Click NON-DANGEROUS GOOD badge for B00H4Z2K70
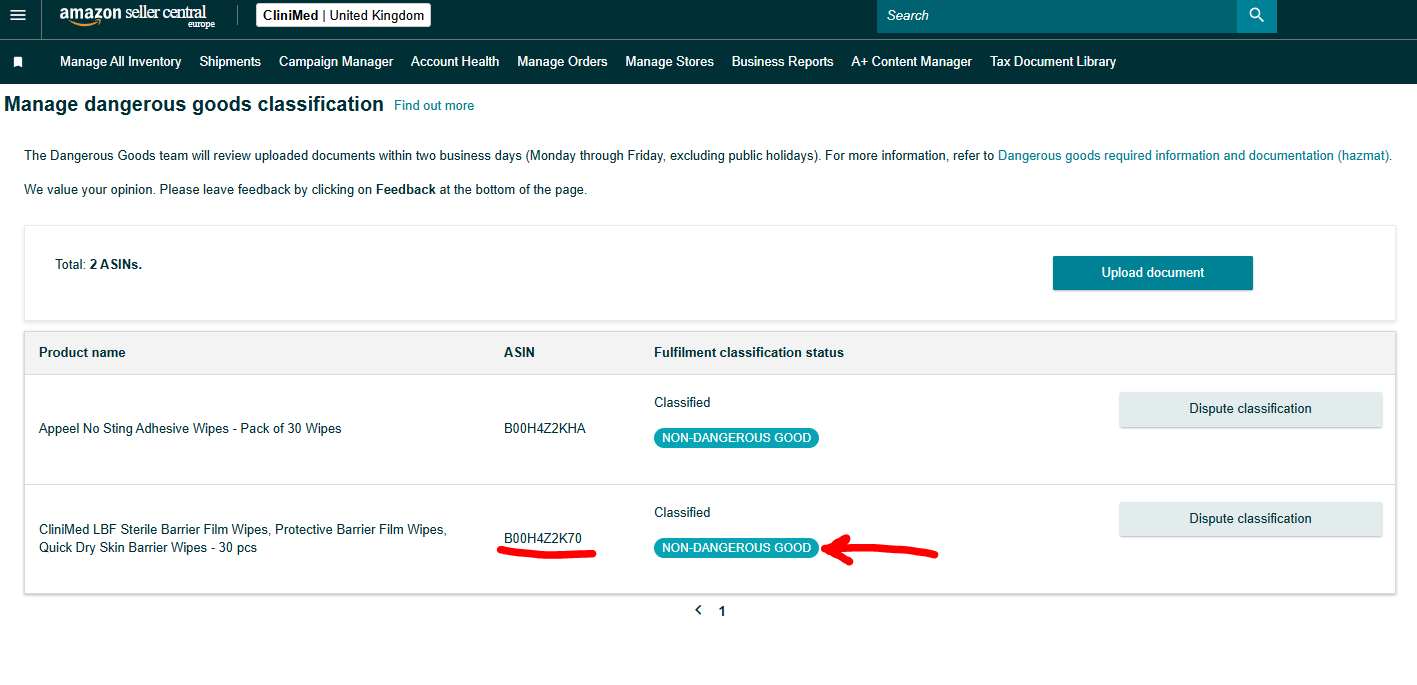The width and height of the screenshot is (1417, 685). [x=736, y=548]
